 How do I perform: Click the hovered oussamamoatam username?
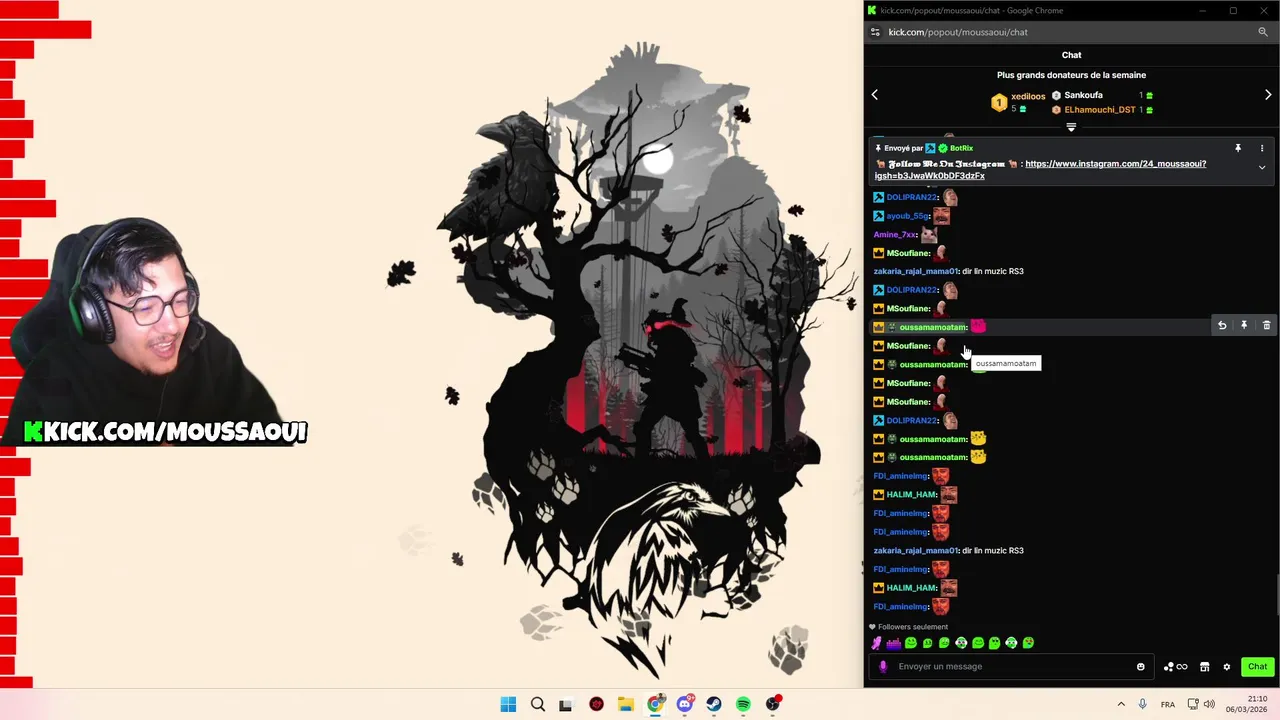click(x=933, y=327)
